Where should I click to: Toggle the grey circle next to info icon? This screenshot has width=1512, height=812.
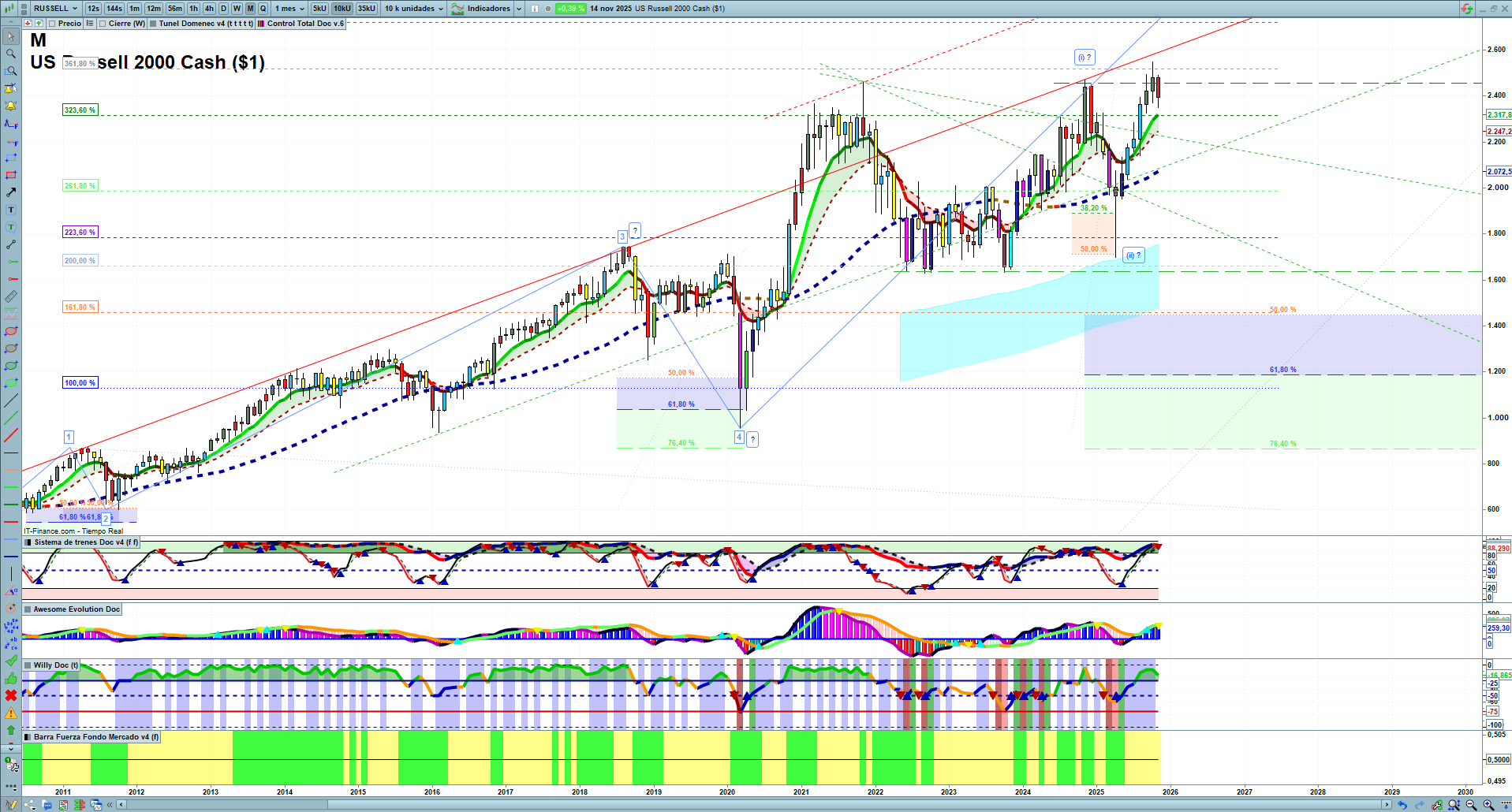(548, 9)
